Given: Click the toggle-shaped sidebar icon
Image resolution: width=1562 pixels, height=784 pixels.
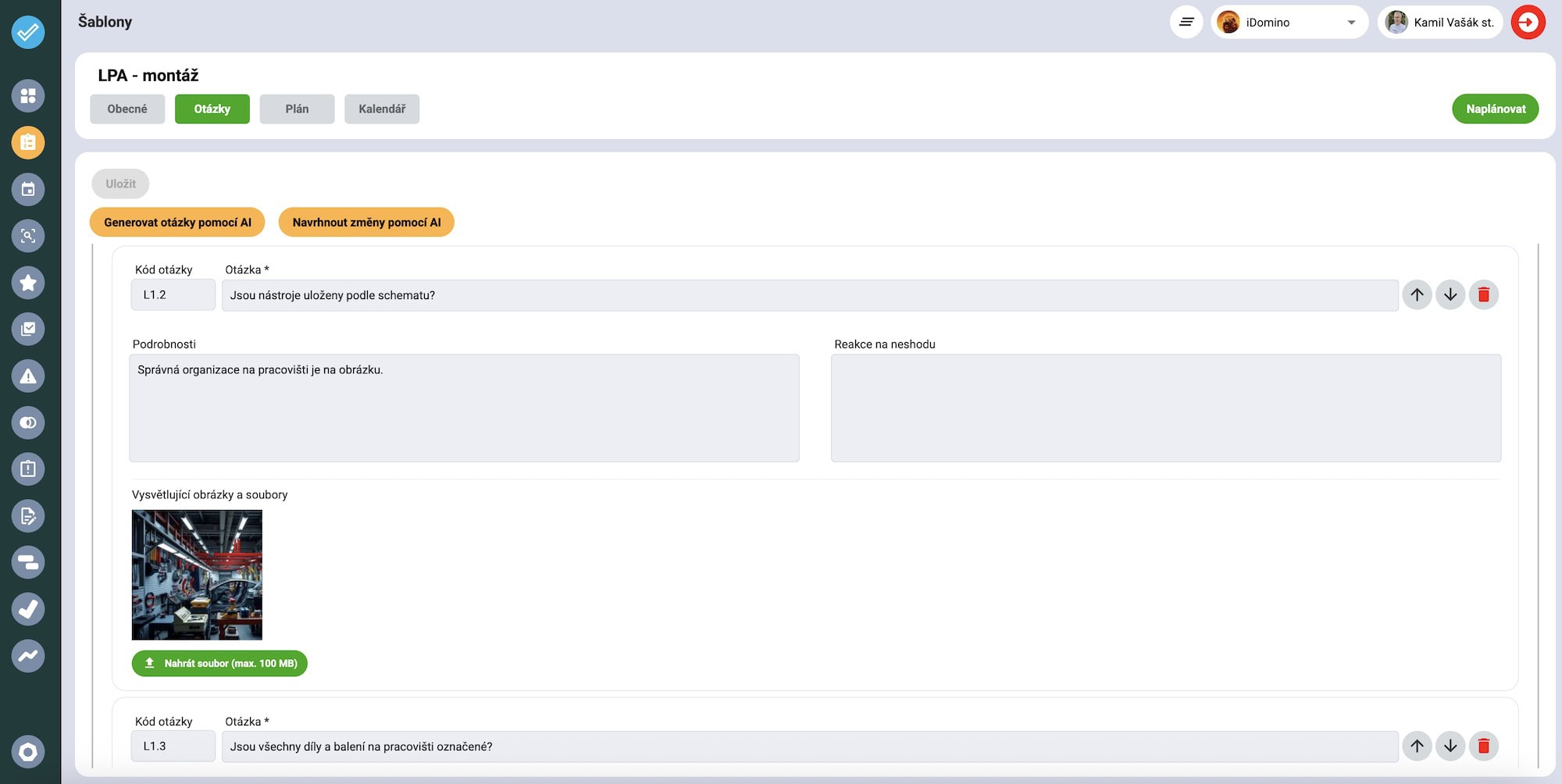Looking at the screenshot, I should 28,423.
